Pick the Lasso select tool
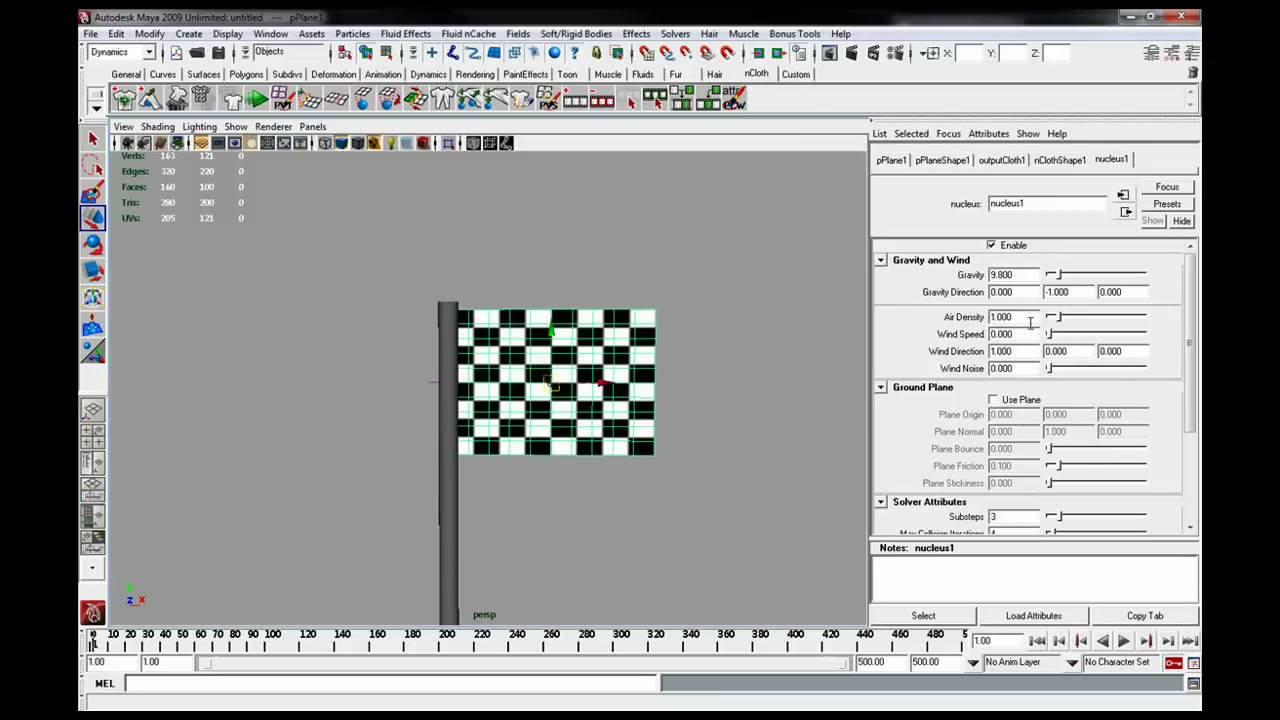The width and height of the screenshot is (1280, 720). [93, 166]
